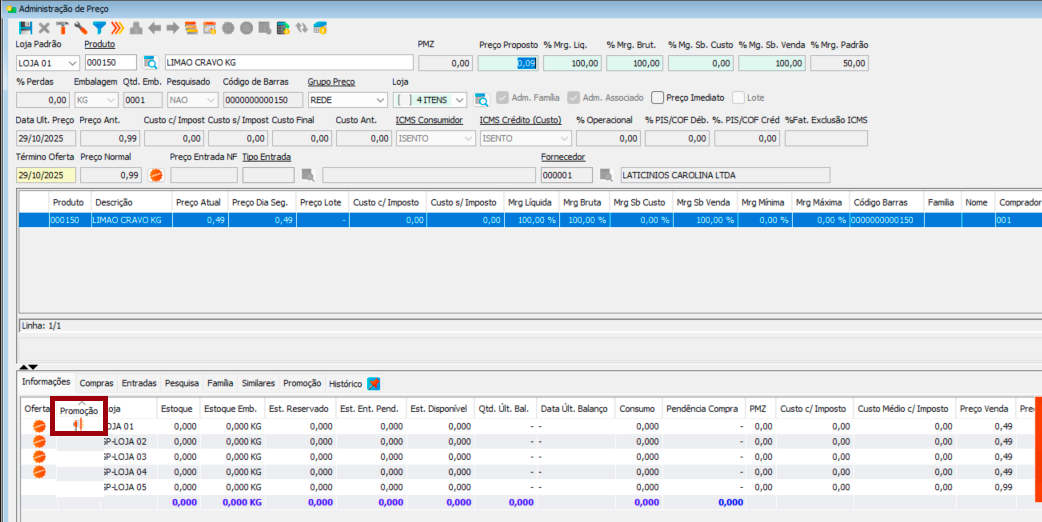
Task: Click the Preço Proposto input field
Action: pyautogui.click(x=508, y=63)
